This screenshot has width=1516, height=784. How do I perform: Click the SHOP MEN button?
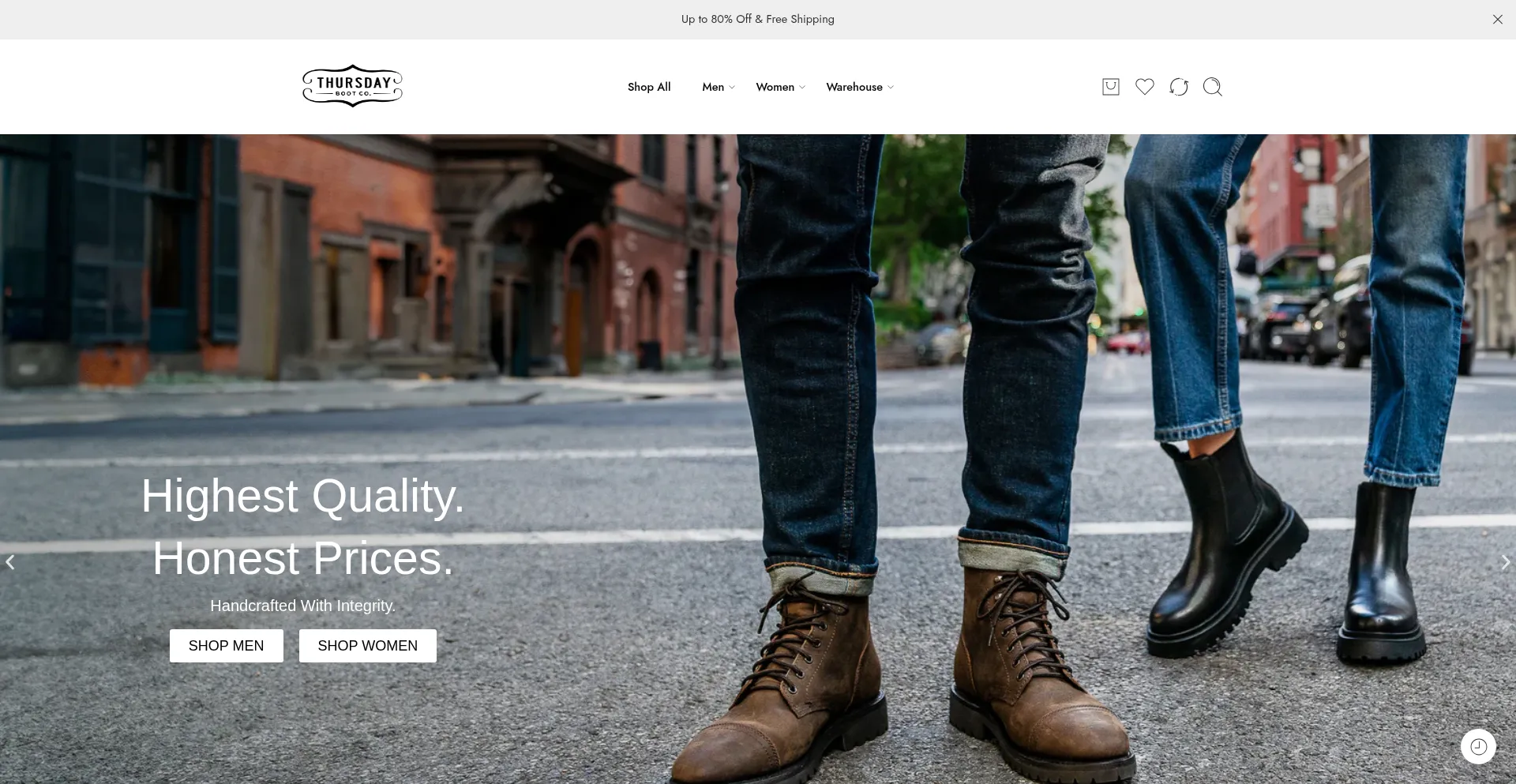[227, 646]
